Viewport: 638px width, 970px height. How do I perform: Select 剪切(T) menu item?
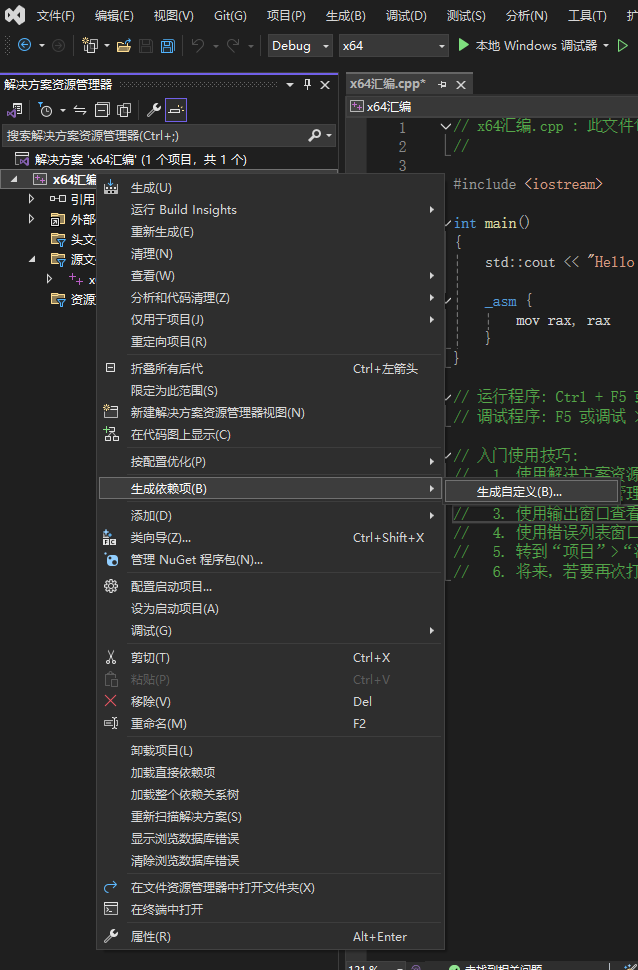[270, 658]
